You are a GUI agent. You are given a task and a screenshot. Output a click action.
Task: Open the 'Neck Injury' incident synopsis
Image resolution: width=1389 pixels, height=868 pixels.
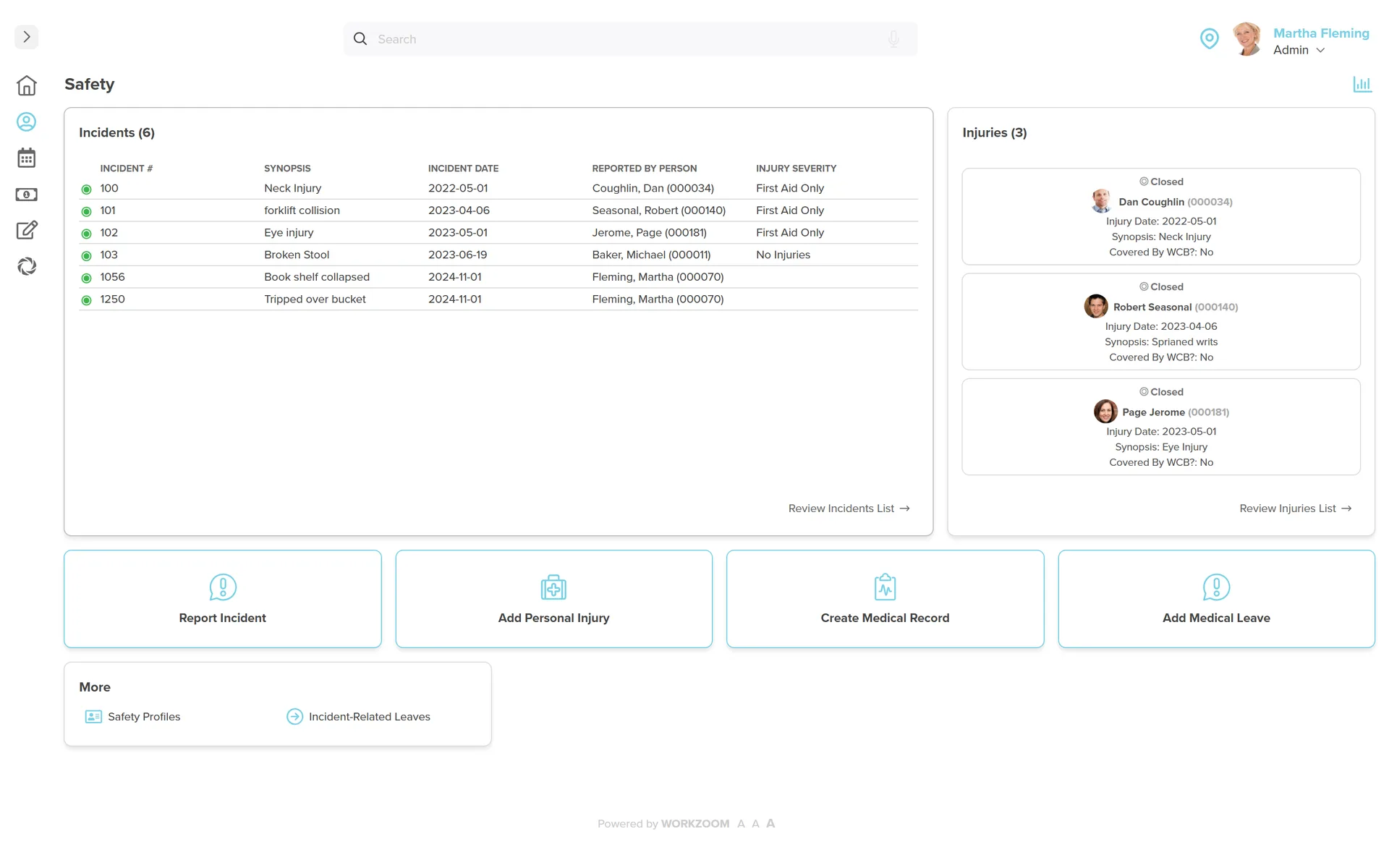tap(292, 188)
